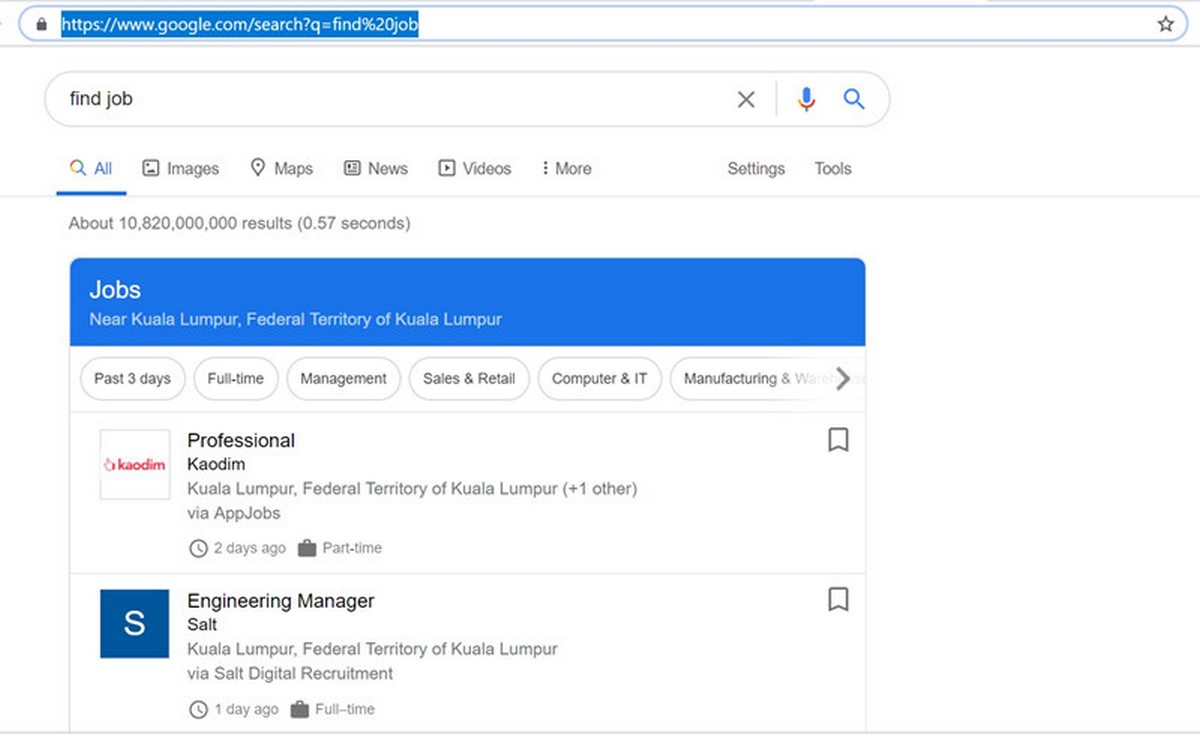Open the More search categories menu
The width and height of the screenshot is (1200, 738).
pyautogui.click(x=566, y=169)
